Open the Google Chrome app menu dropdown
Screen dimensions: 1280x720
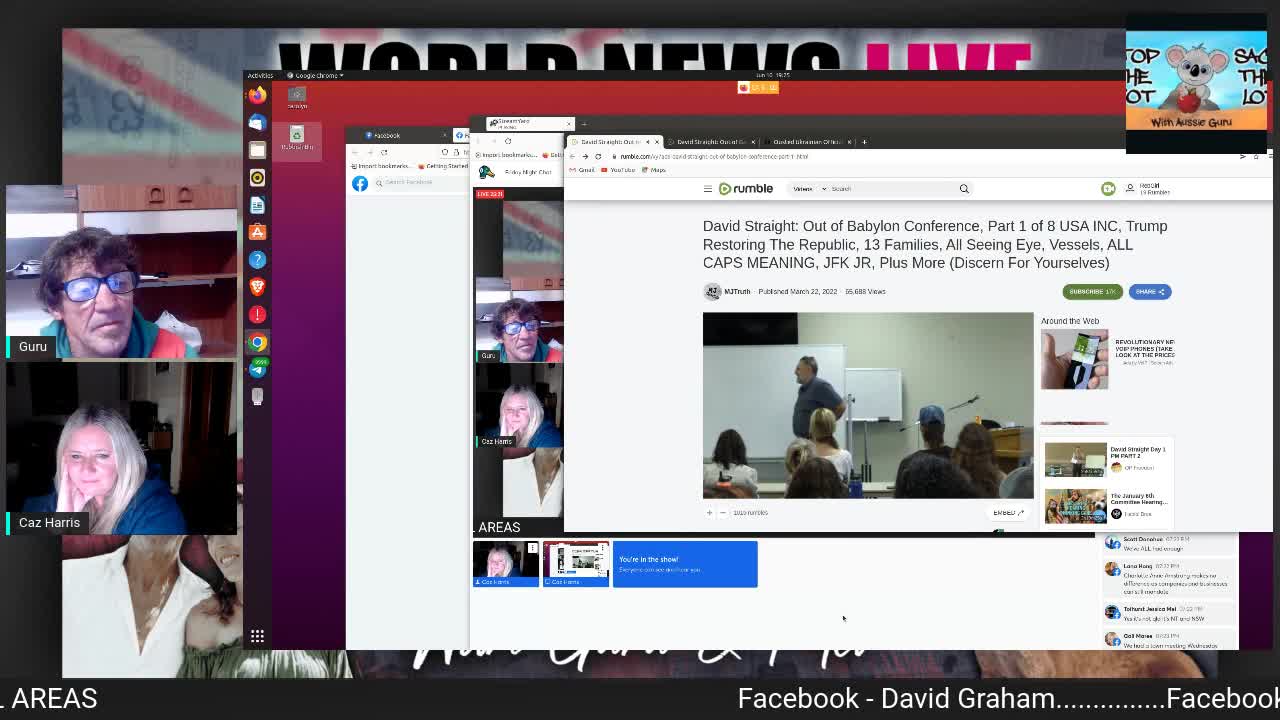pos(316,75)
